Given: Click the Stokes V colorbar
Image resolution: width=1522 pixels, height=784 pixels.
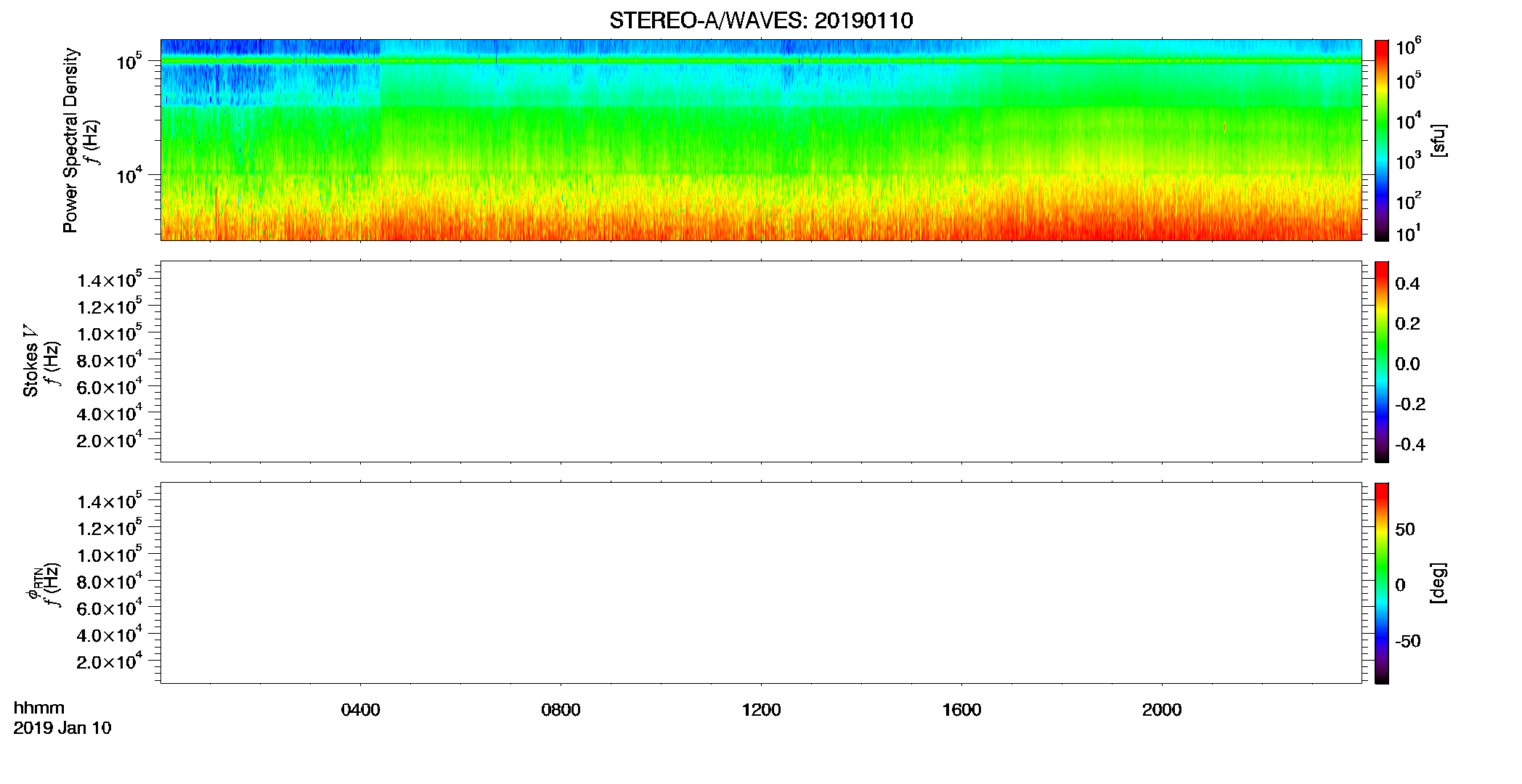Looking at the screenshot, I should (1382, 362).
